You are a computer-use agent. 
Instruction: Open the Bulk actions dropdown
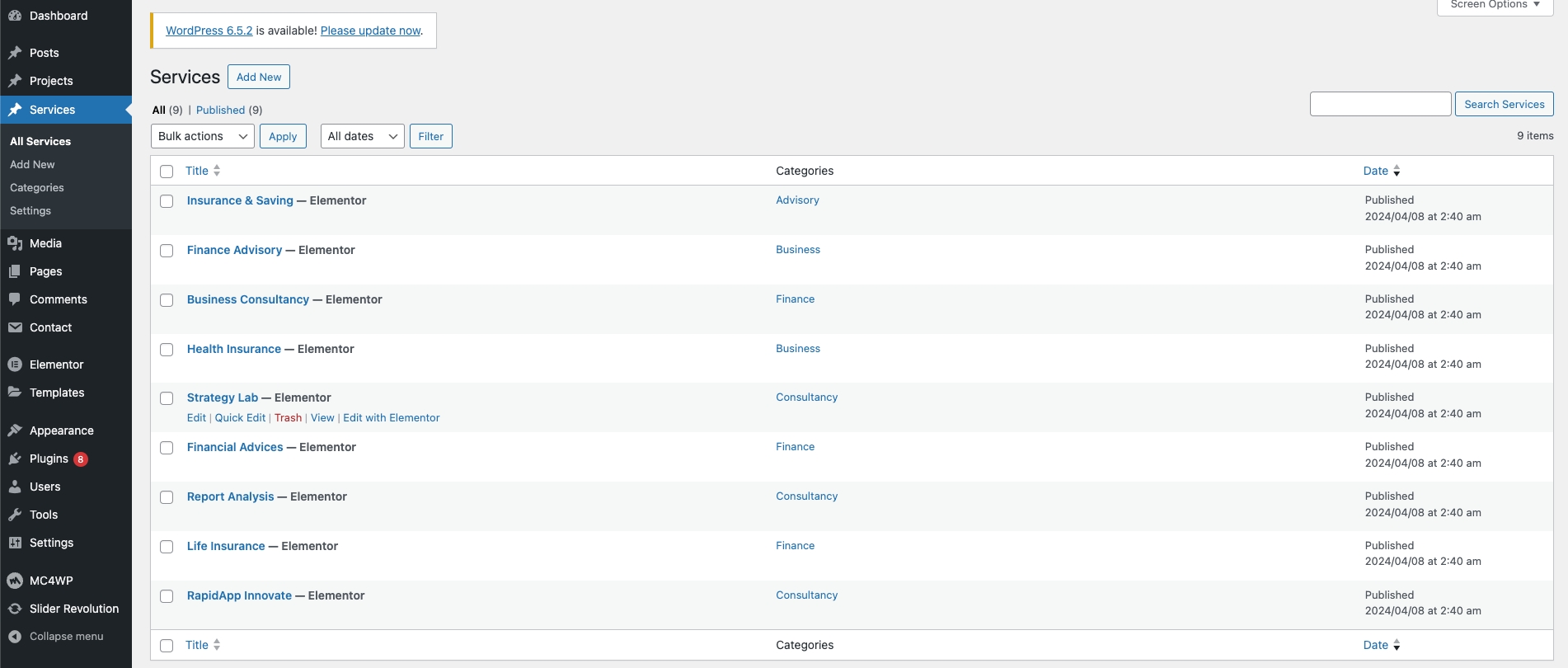point(202,136)
